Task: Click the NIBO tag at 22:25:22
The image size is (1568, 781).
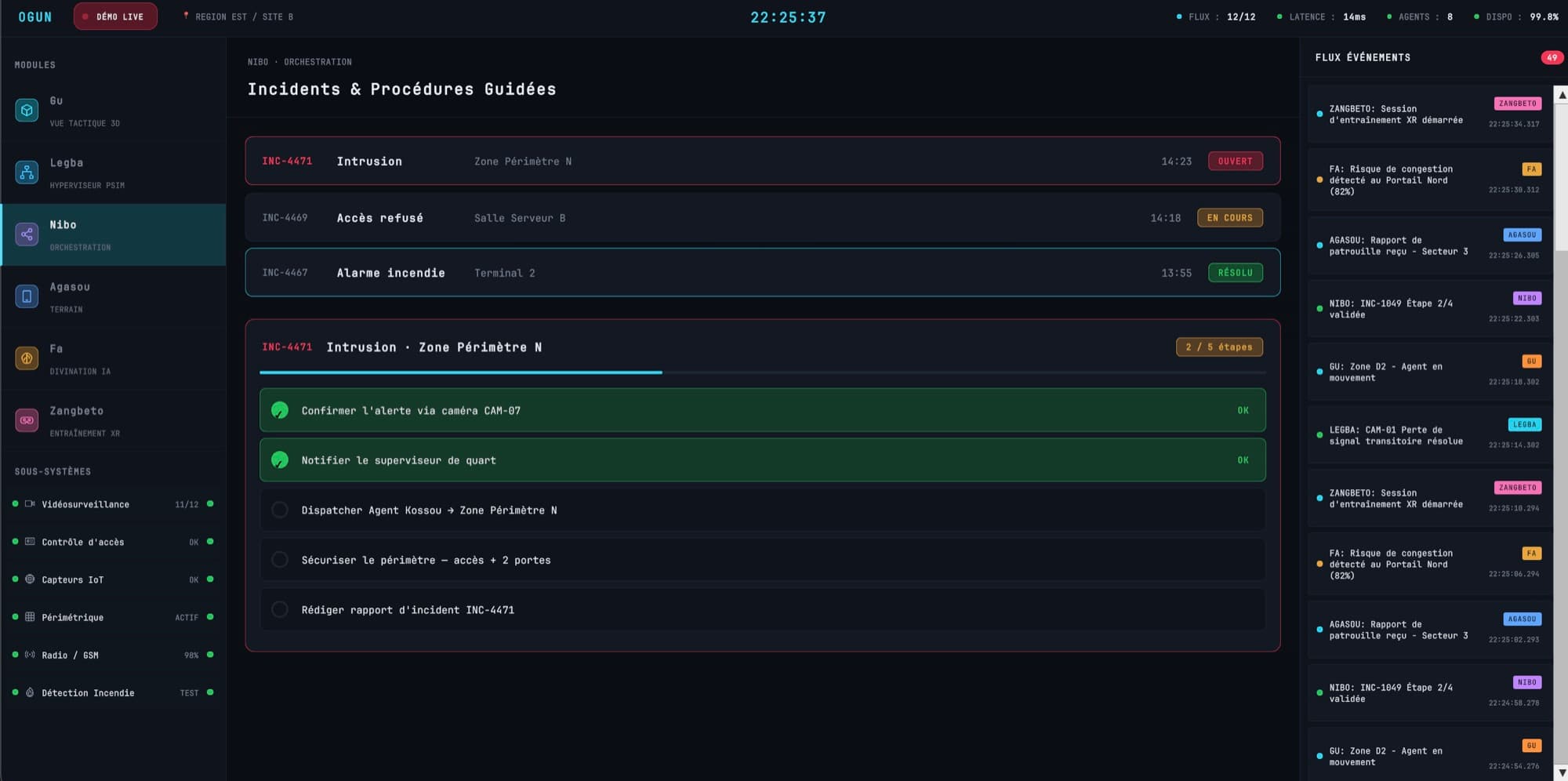Action: coord(1526,298)
